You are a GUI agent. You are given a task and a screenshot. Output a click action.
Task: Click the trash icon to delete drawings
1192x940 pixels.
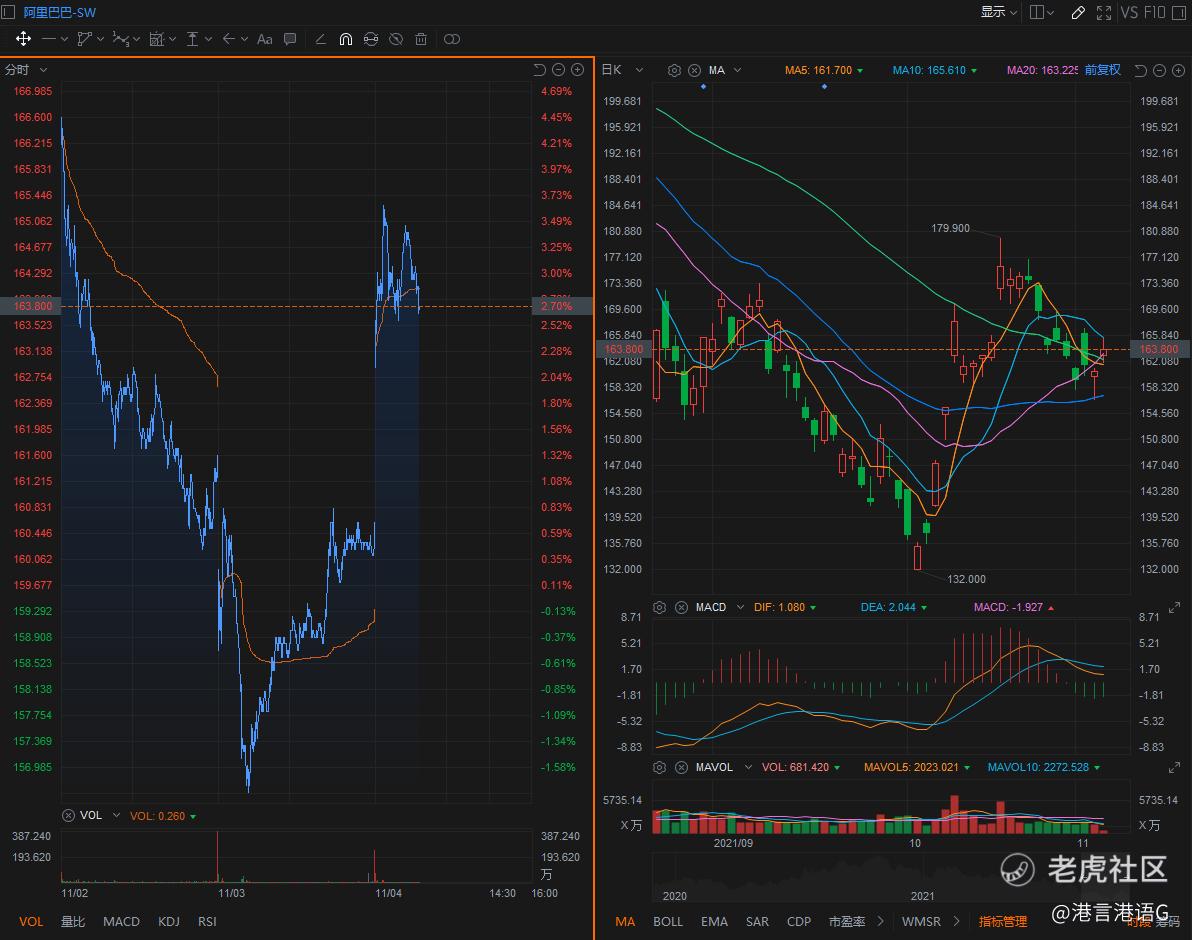421,39
